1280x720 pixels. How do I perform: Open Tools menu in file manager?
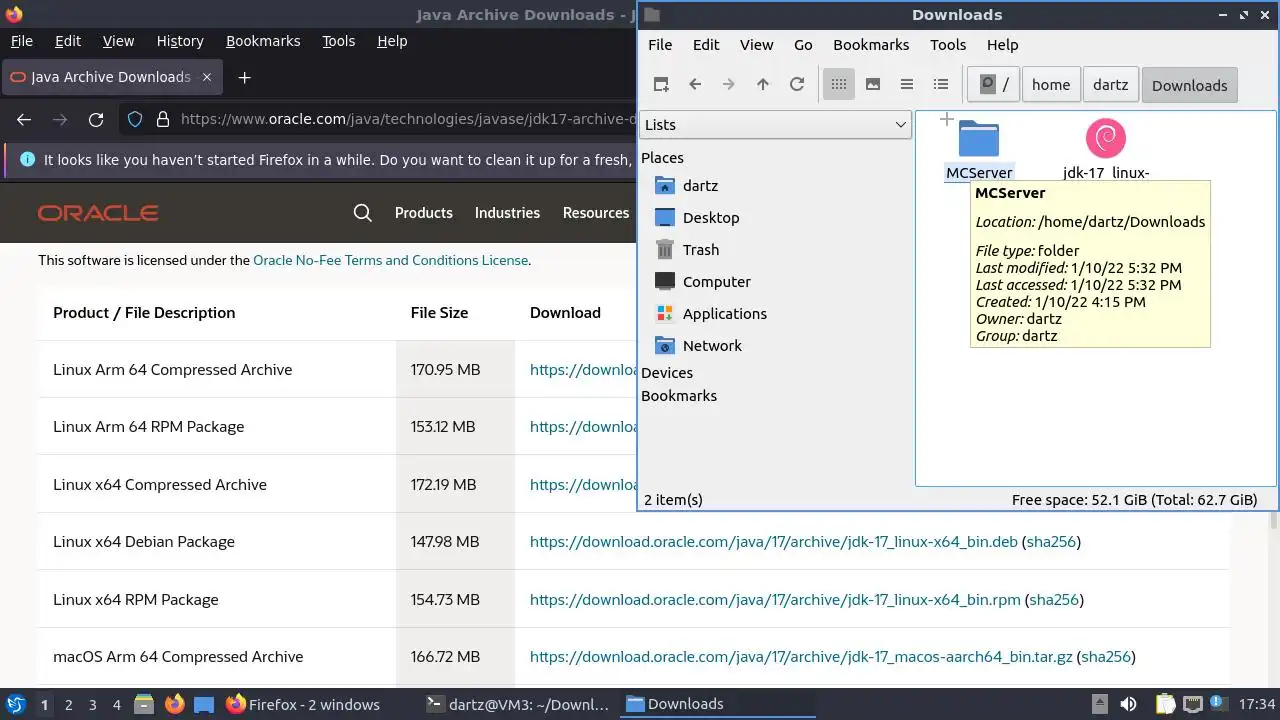(948, 44)
